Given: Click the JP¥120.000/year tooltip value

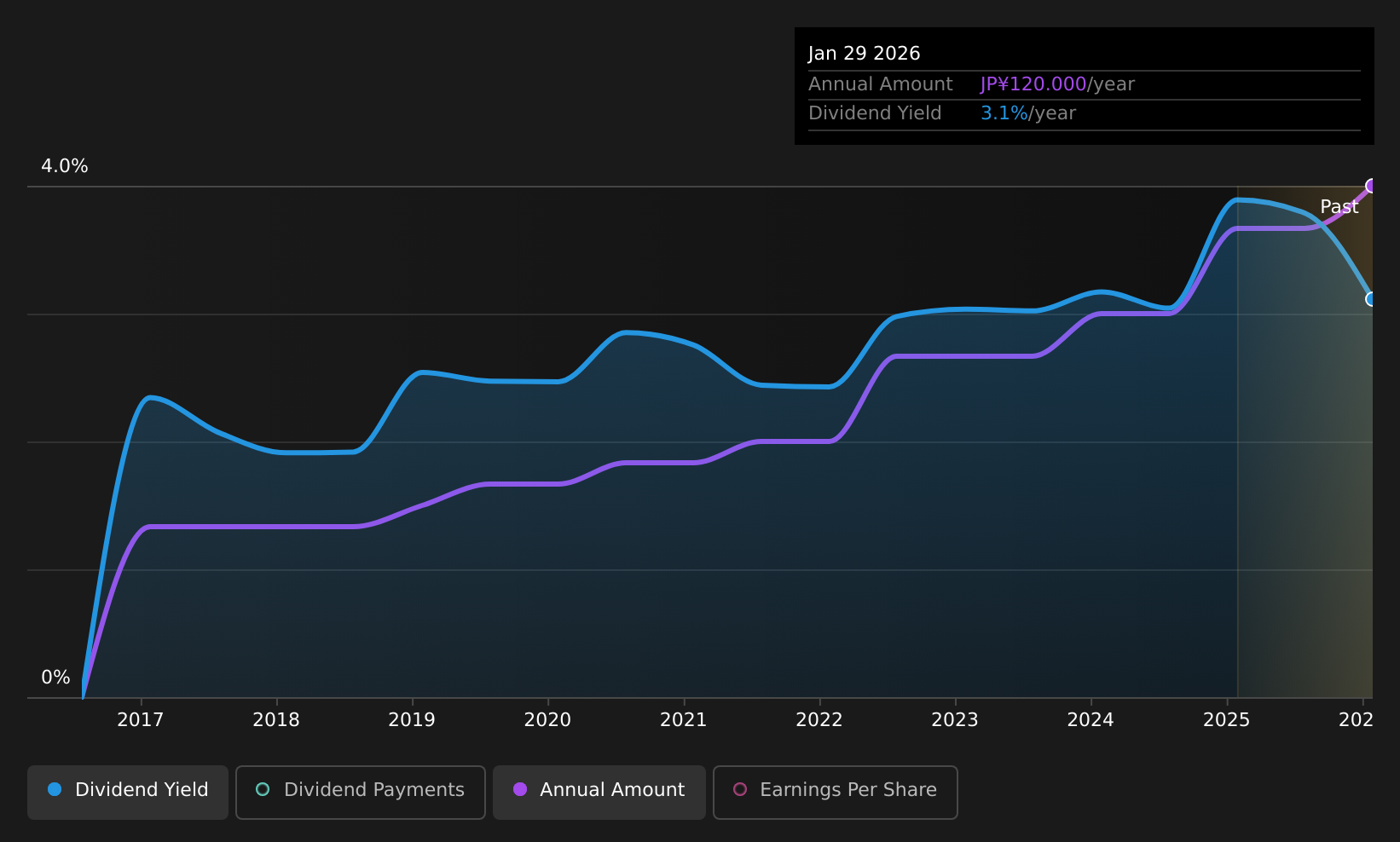Looking at the screenshot, I should tap(1057, 84).
